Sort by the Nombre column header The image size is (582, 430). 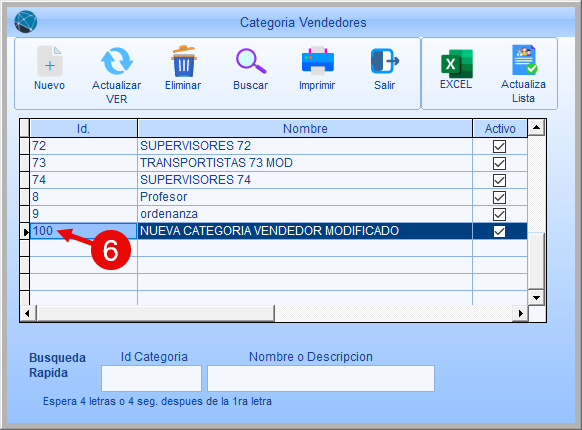[x=305, y=128]
